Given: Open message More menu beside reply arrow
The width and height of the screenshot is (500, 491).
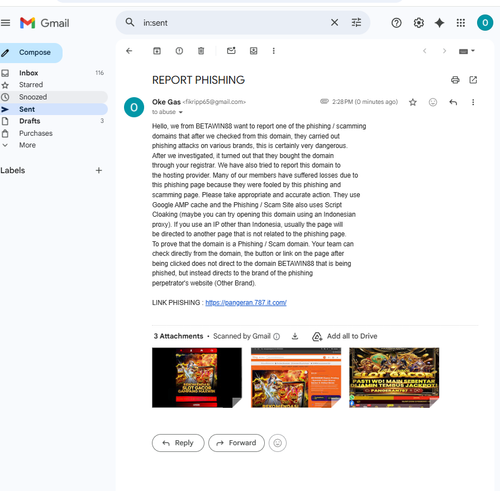Looking at the screenshot, I should [x=473, y=102].
